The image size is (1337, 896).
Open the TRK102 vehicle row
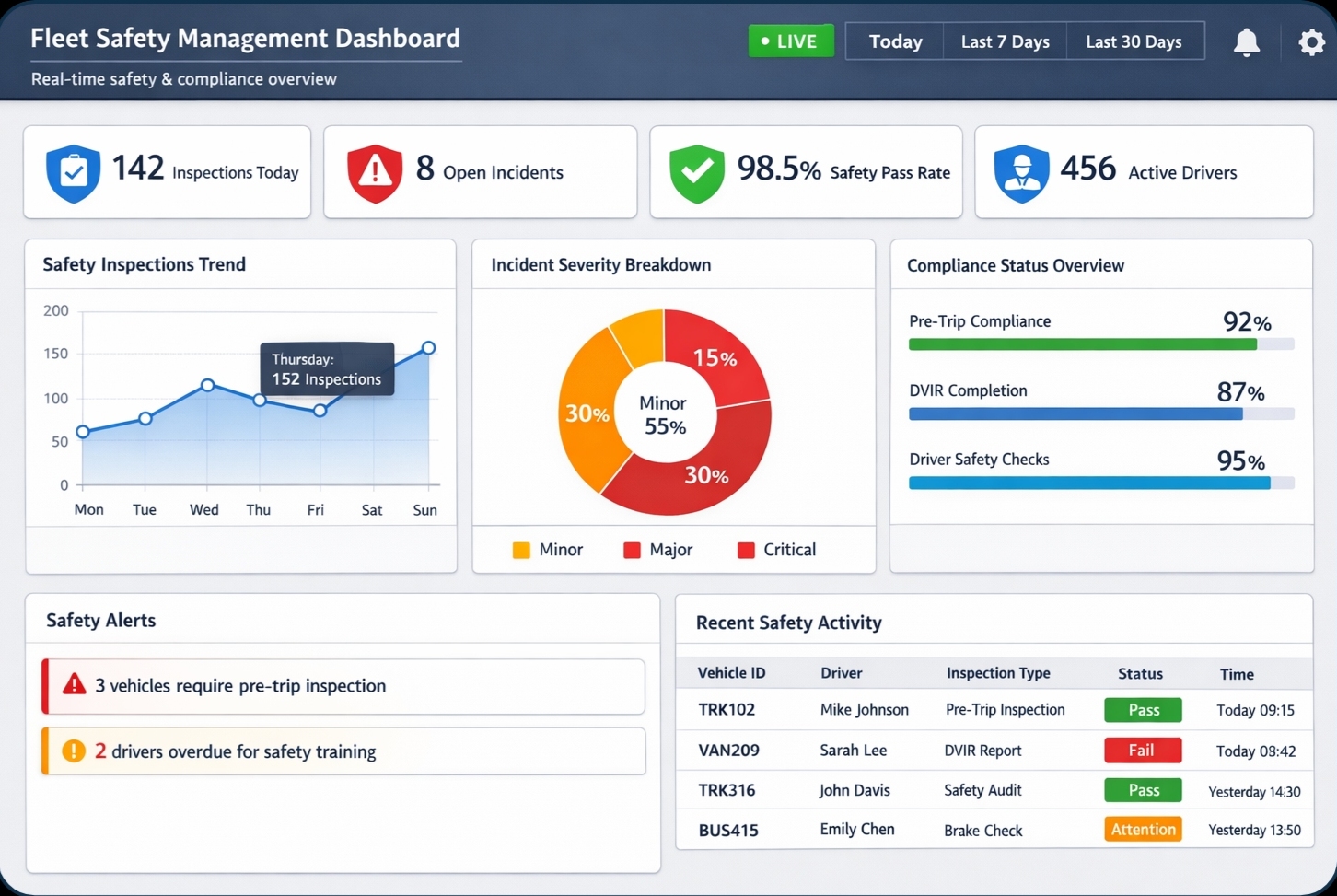pos(727,710)
